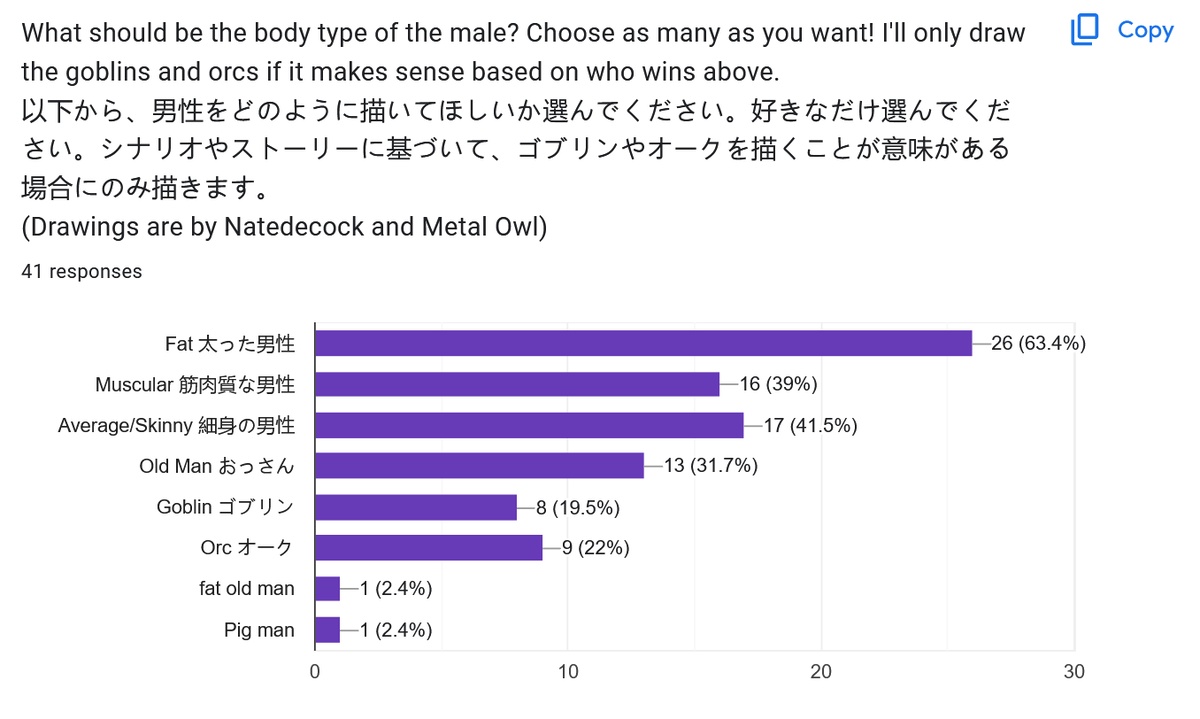The height and width of the screenshot is (719, 1200).
Task: Select the Orc オーク bar
Action: (x=428, y=548)
